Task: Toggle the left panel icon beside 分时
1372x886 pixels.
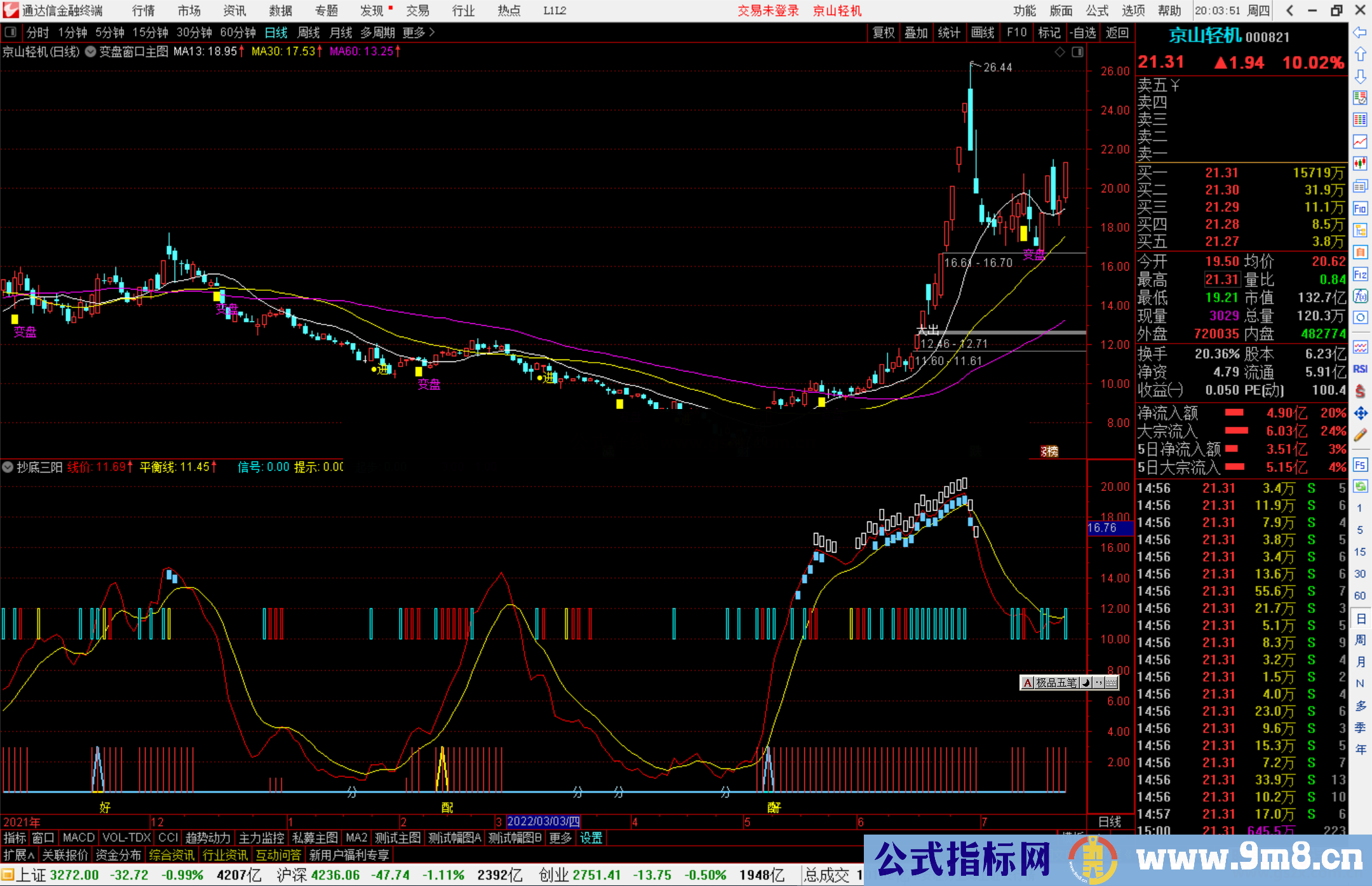Action: point(11,32)
